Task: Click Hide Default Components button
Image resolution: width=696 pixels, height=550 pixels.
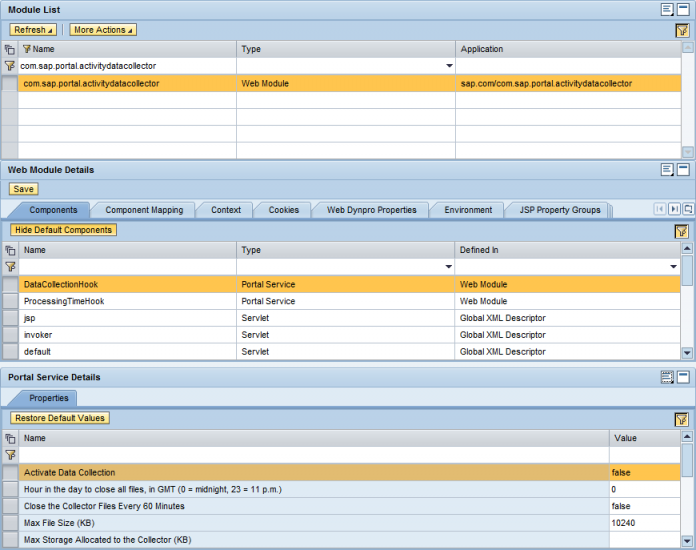Action: click(63, 230)
